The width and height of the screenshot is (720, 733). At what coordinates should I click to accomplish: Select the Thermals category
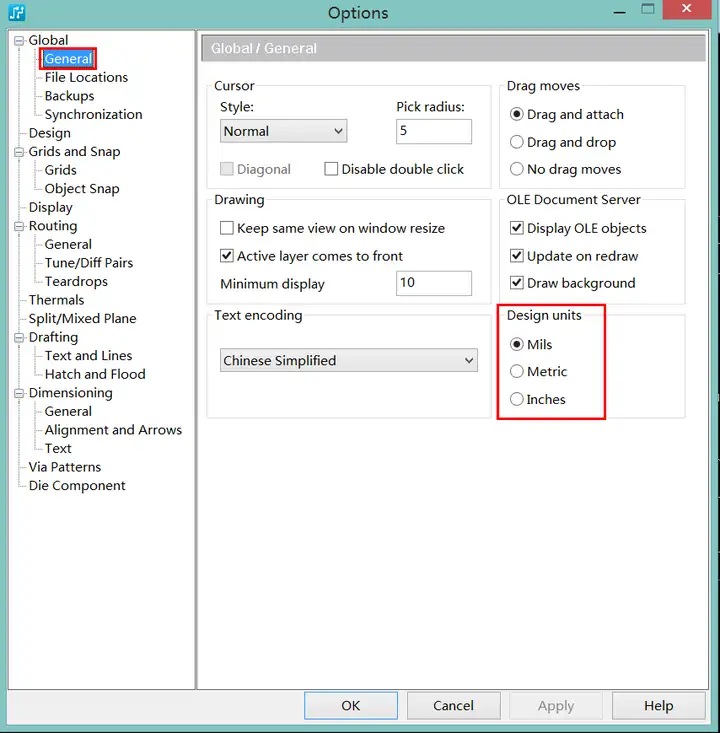click(x=56, y=300)
